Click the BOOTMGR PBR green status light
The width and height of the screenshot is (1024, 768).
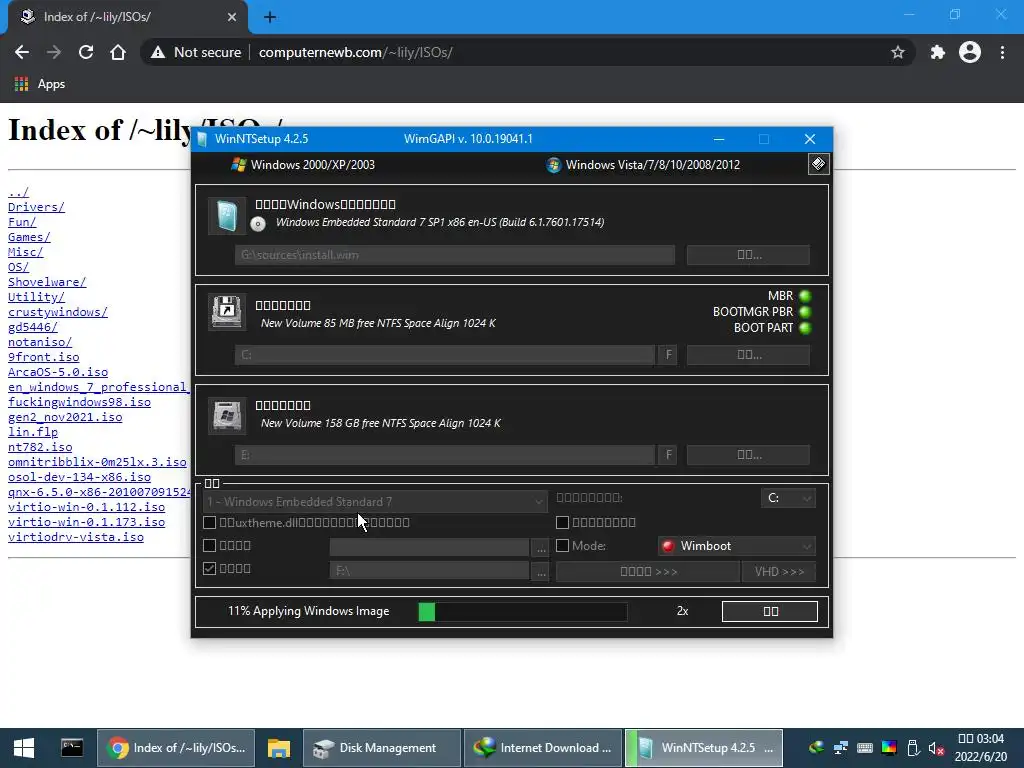point(805,312)
